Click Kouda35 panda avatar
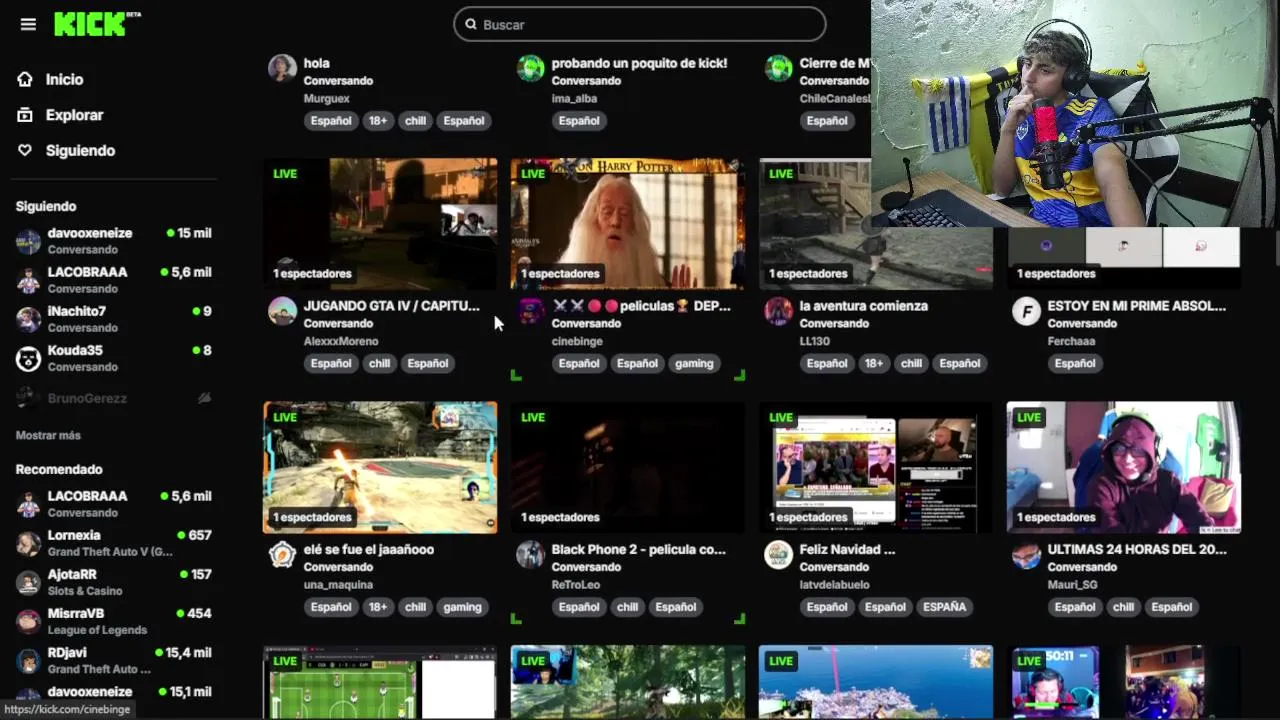The height and width of the screenshot is (720, 1280). (x=28, y=358)
